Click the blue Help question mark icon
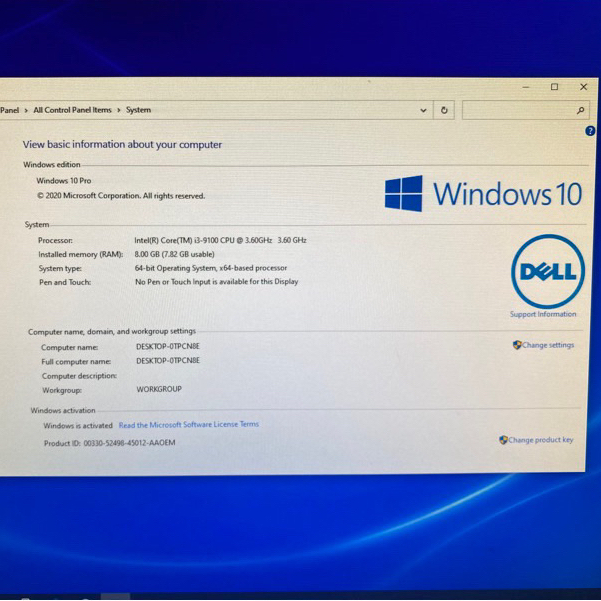This screenshot has width=601, height=601. pos(590,131)
